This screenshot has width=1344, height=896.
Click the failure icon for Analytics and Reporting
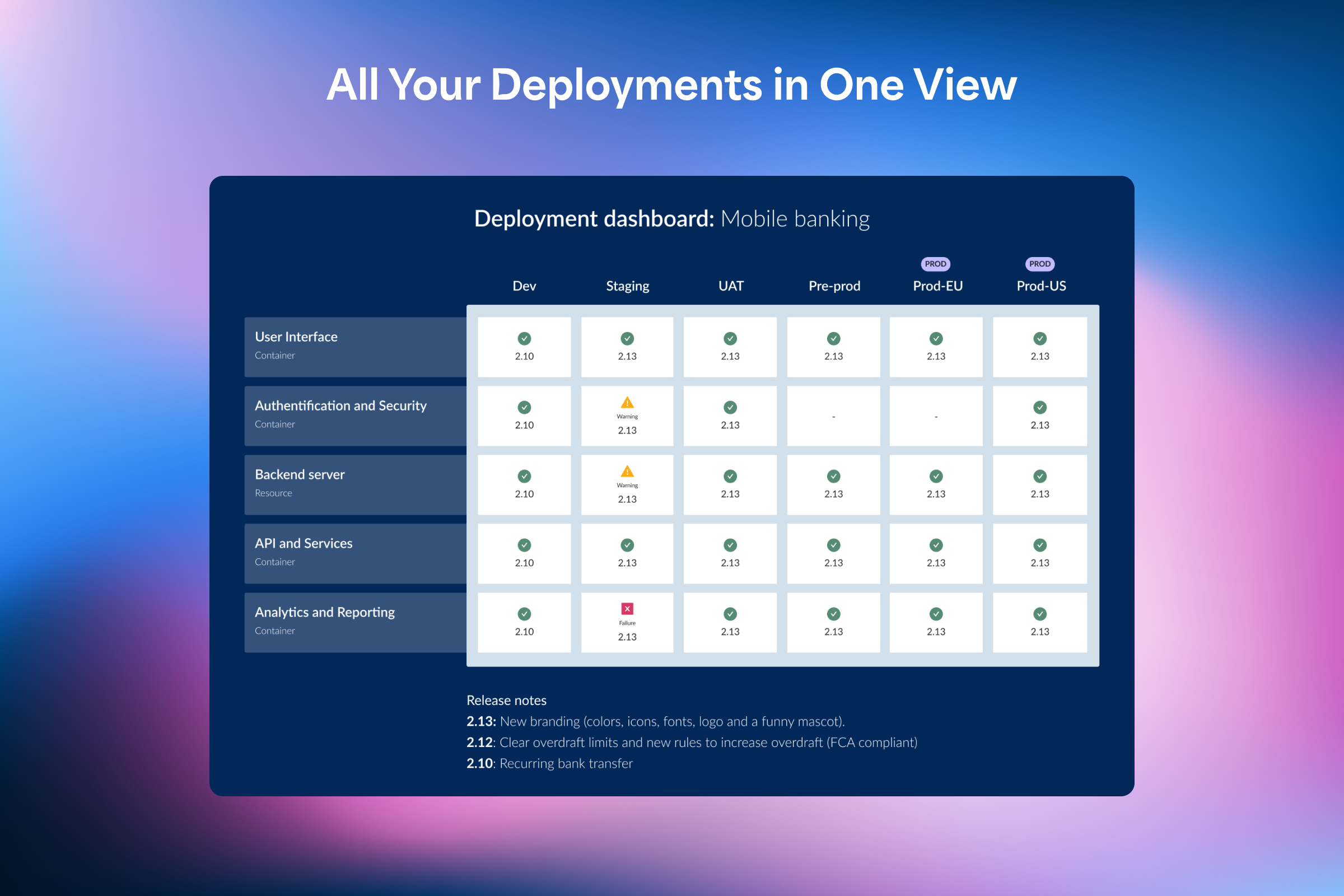(x=627, y=609)
